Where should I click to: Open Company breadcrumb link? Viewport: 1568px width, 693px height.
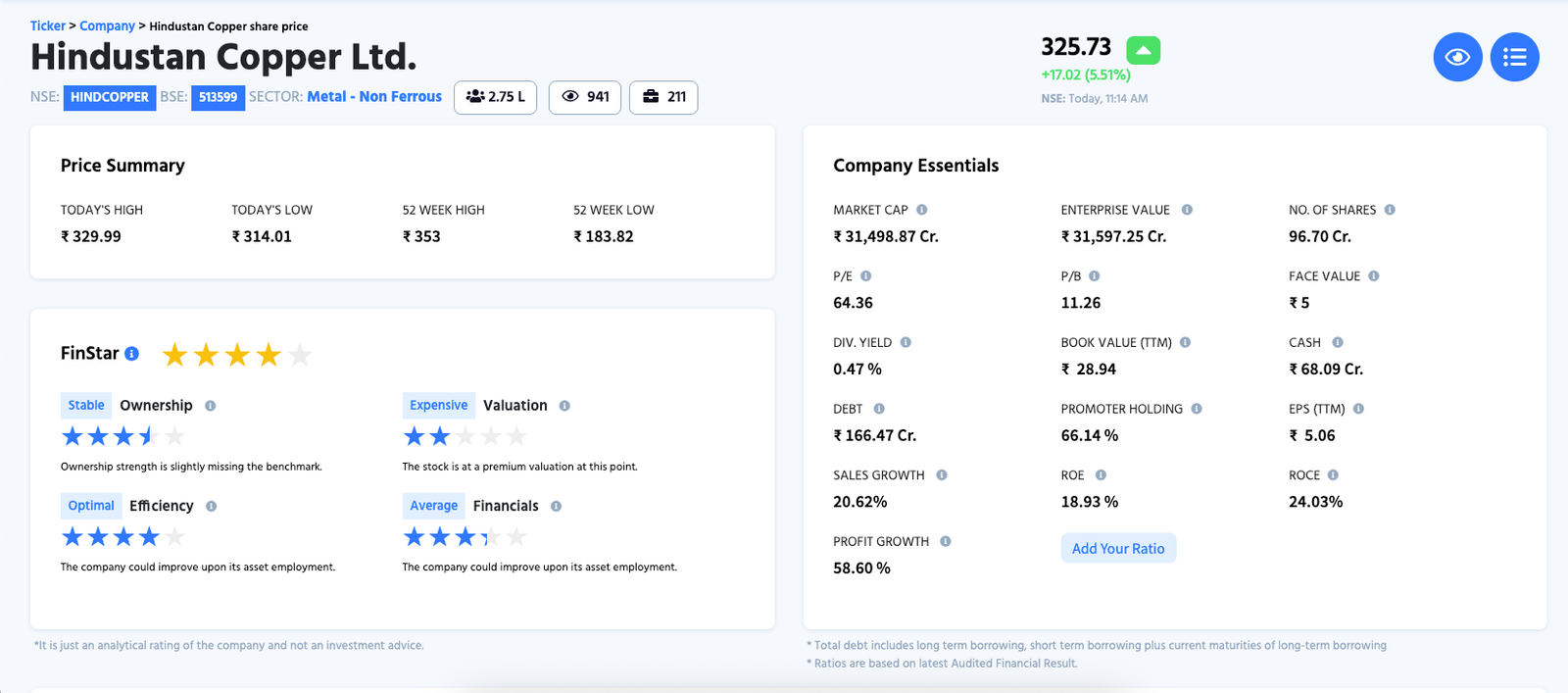click(x=107, y=26)
